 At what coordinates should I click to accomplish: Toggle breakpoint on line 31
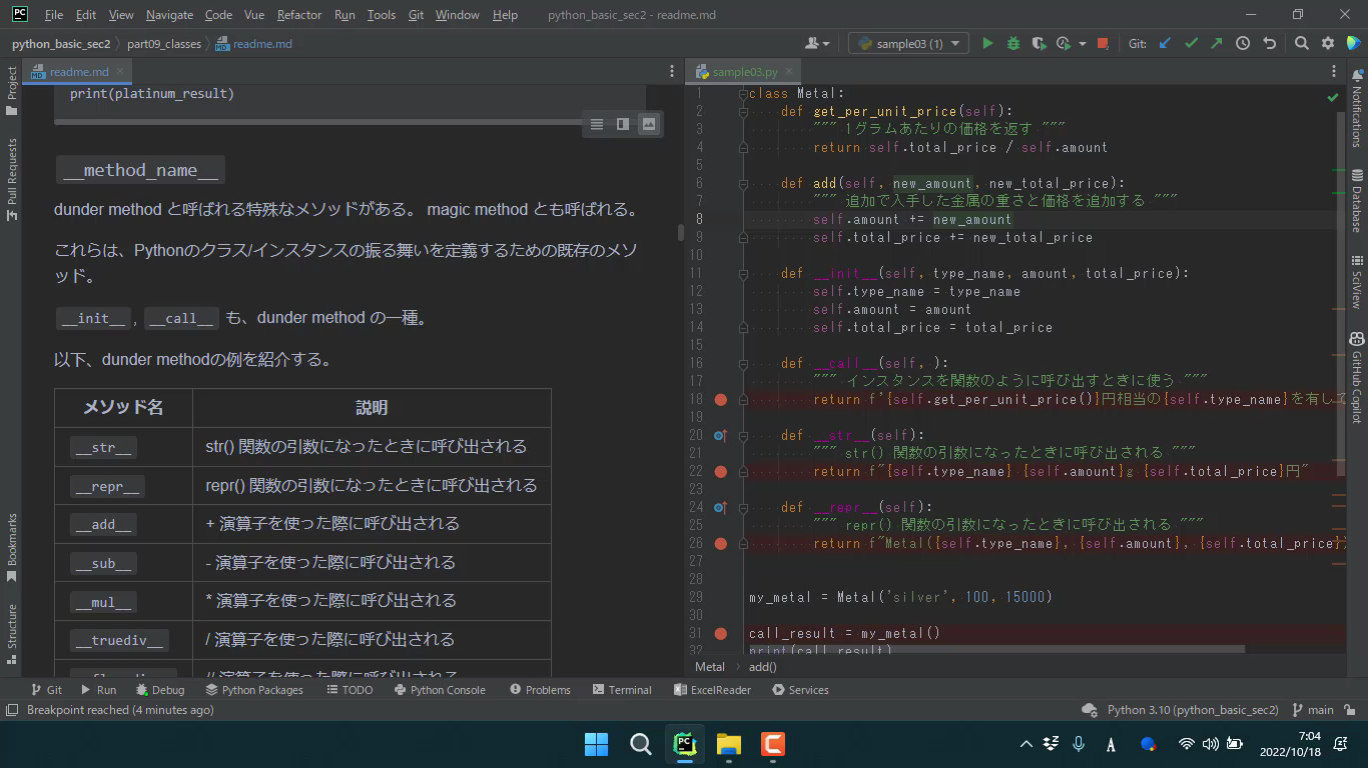tap(721, 633)
